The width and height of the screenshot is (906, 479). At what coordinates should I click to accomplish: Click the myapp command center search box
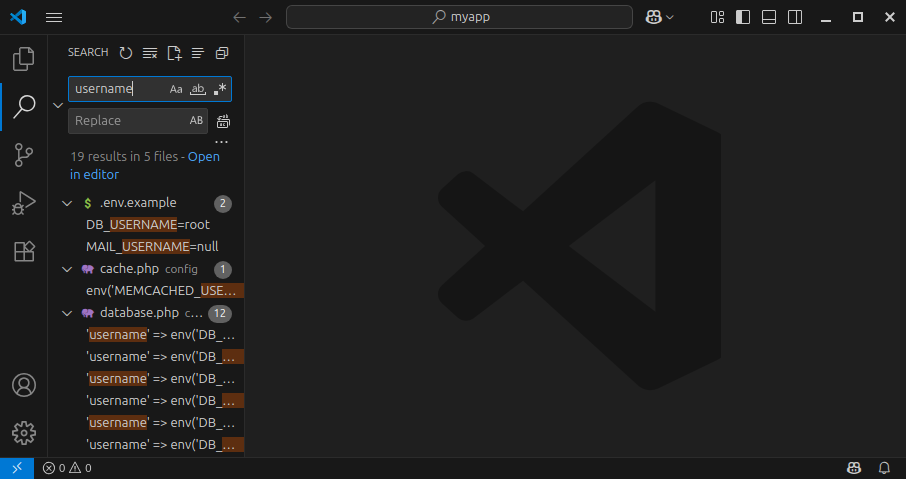click(459, 17)
